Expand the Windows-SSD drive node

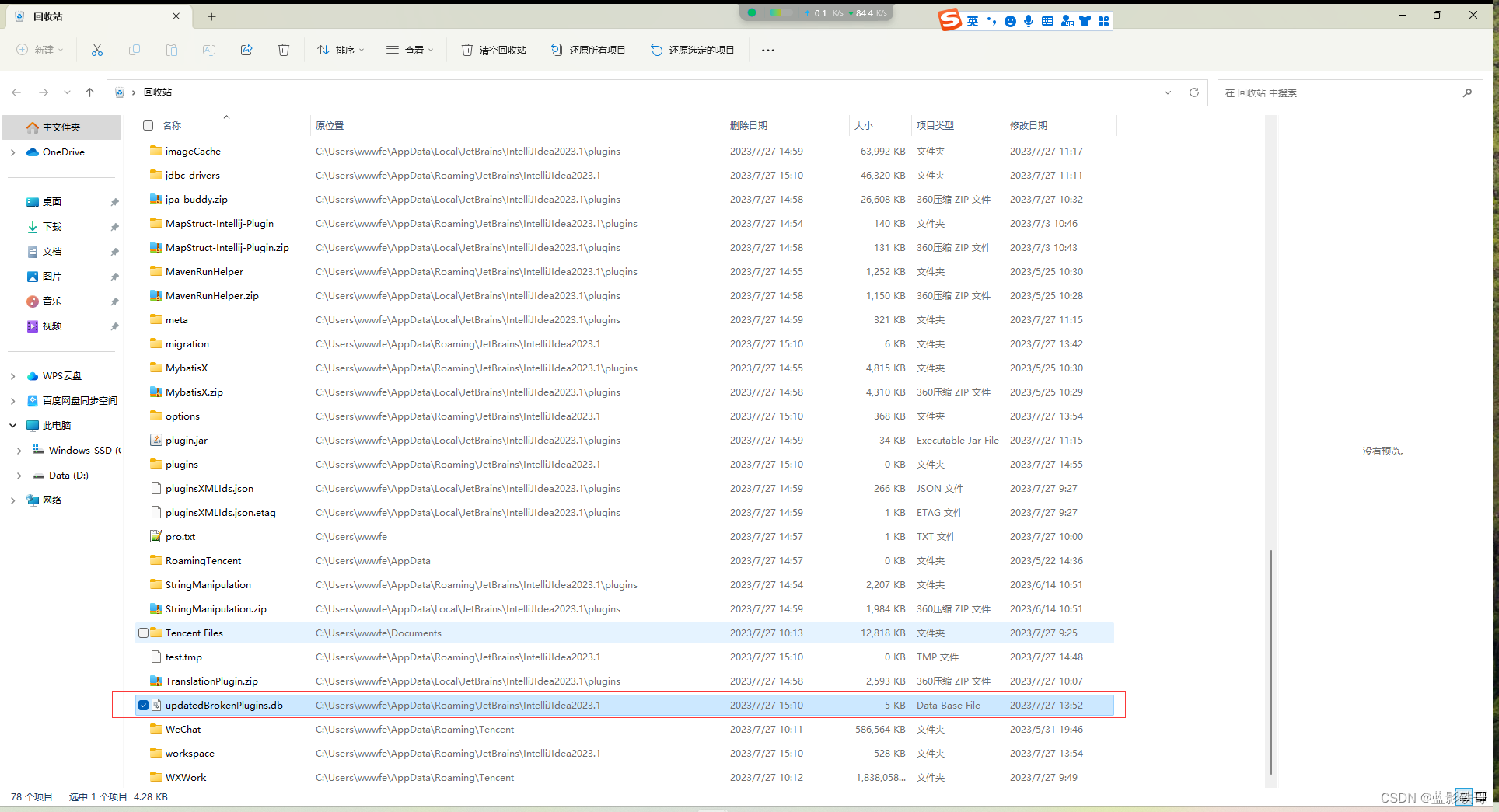click(19, 451)
